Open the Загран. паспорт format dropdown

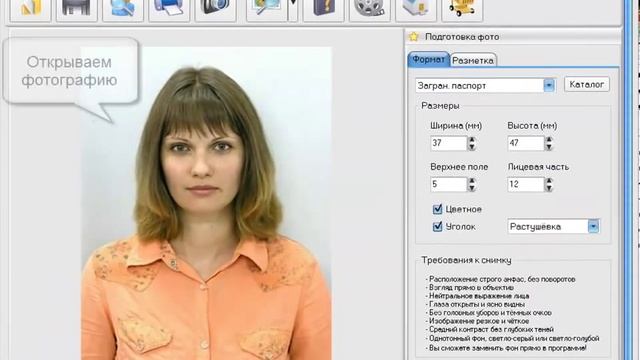549,85
